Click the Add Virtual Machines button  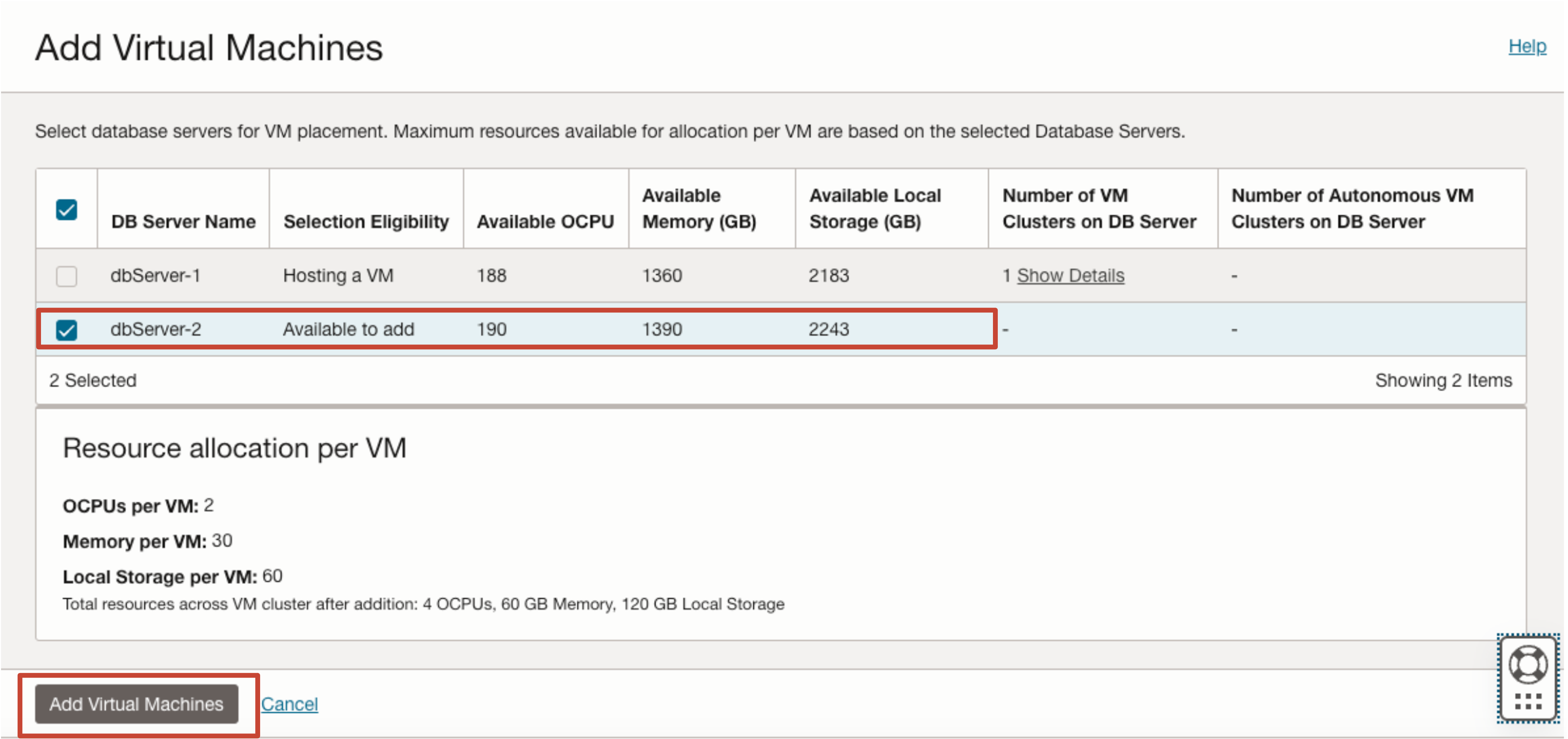point(136,704)
